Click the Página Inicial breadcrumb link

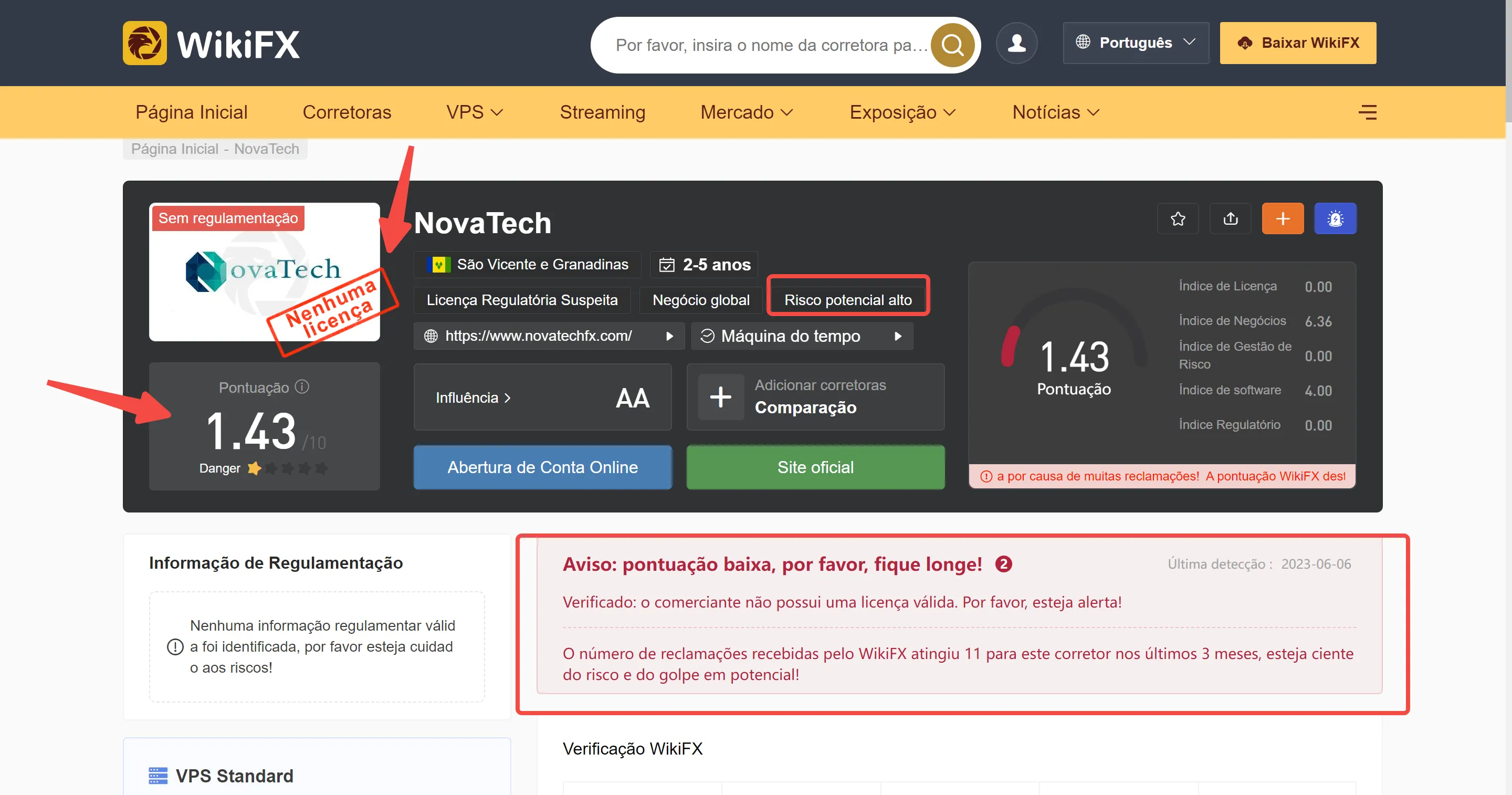pyautogui.click(x=174, y=149)
